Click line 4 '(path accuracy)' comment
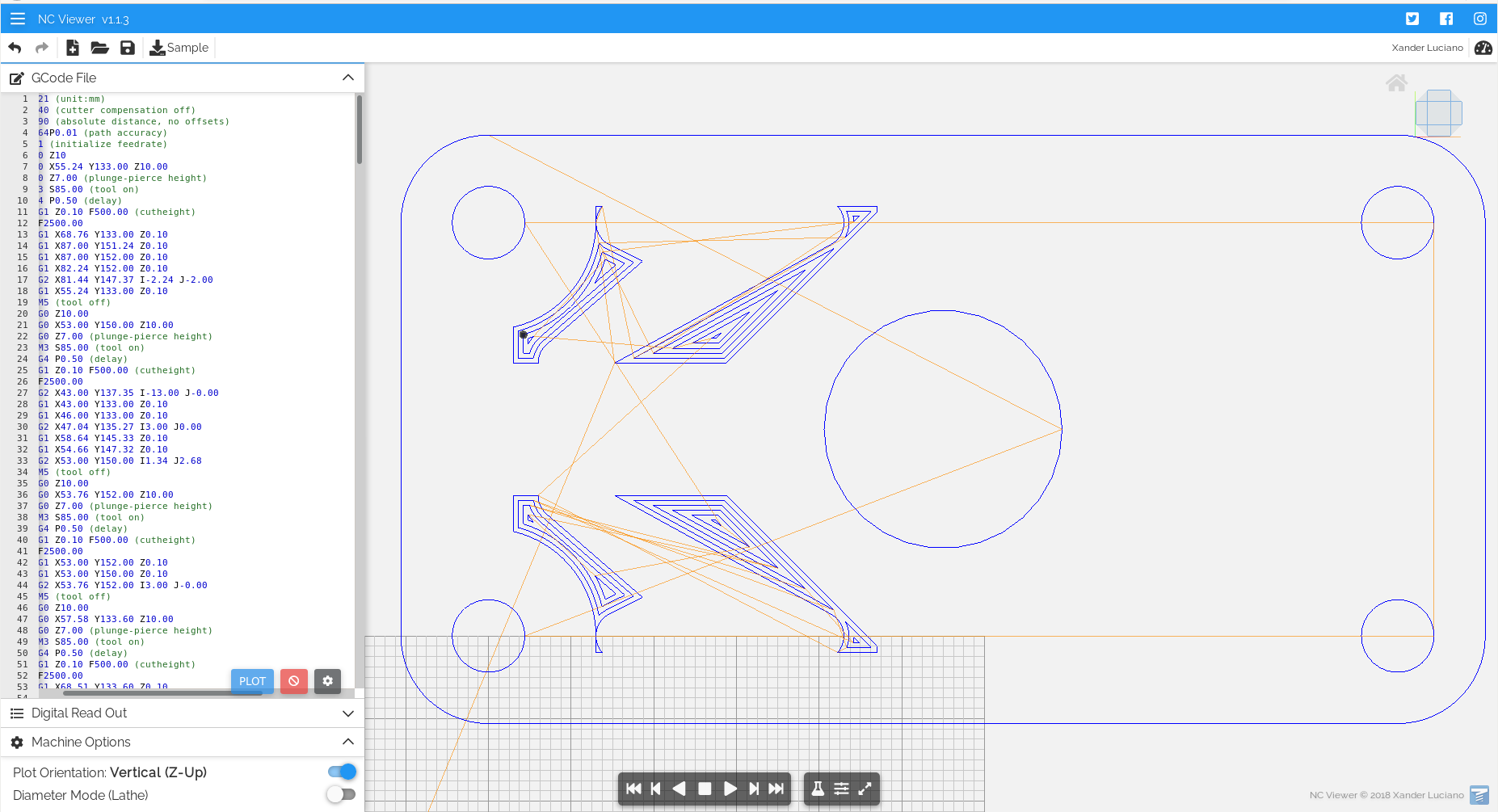 click(125, 133)
